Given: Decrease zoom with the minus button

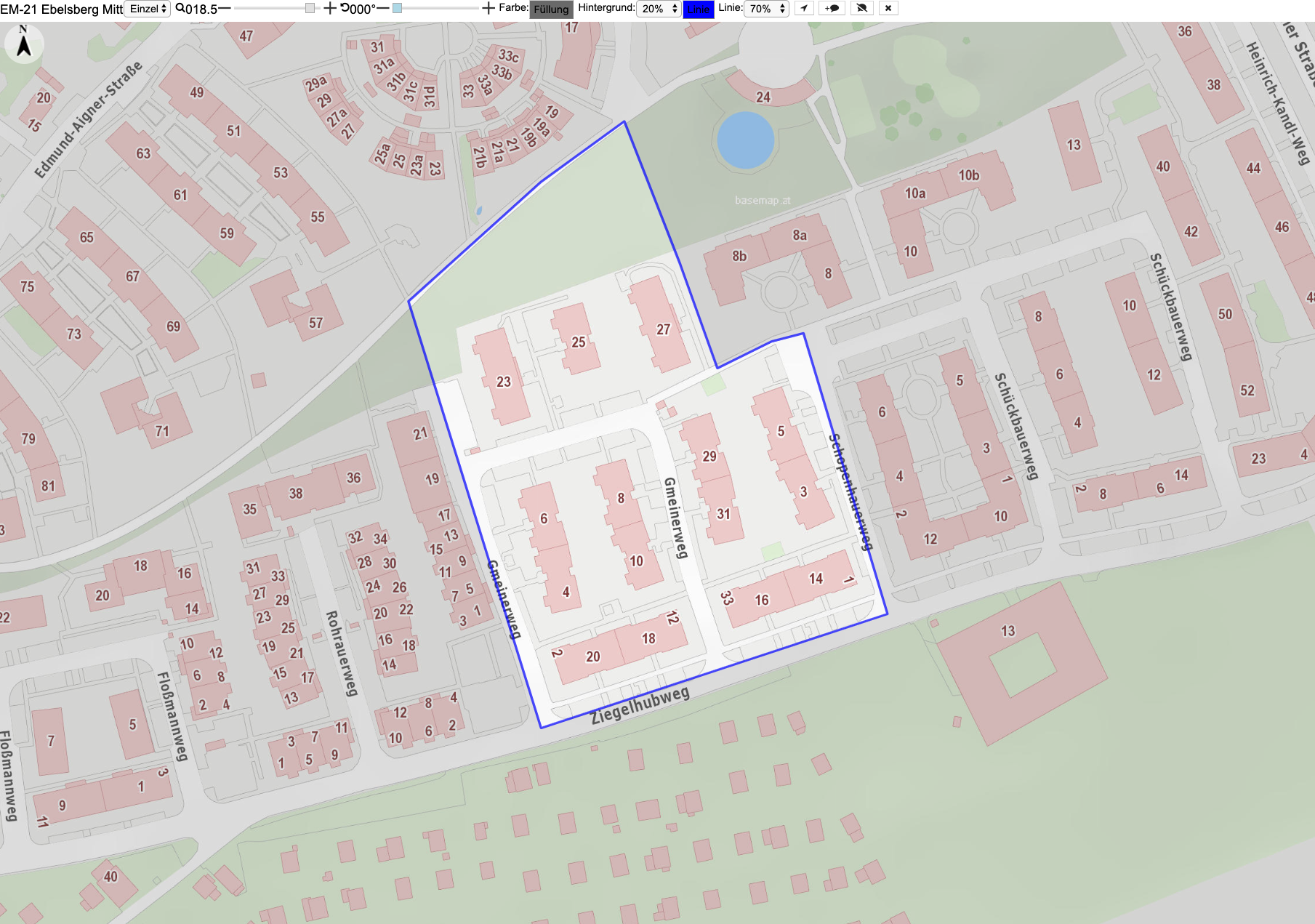Looking at the screenshot, I should (225, 9).
